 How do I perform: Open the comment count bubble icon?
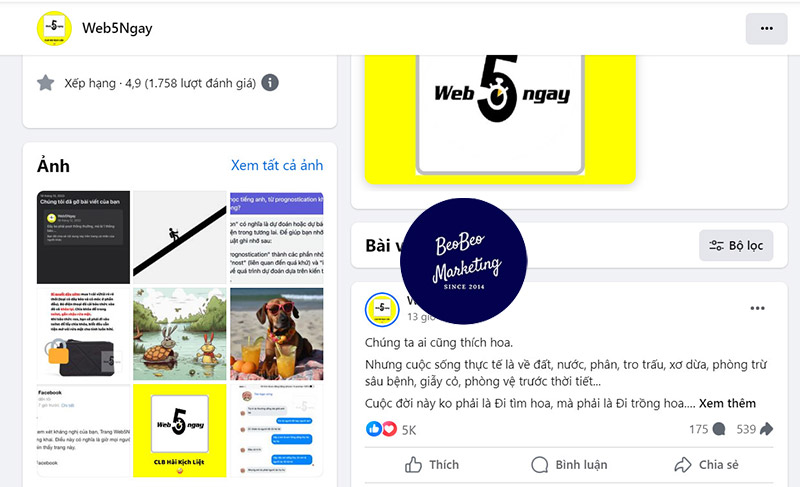point(719,429)
